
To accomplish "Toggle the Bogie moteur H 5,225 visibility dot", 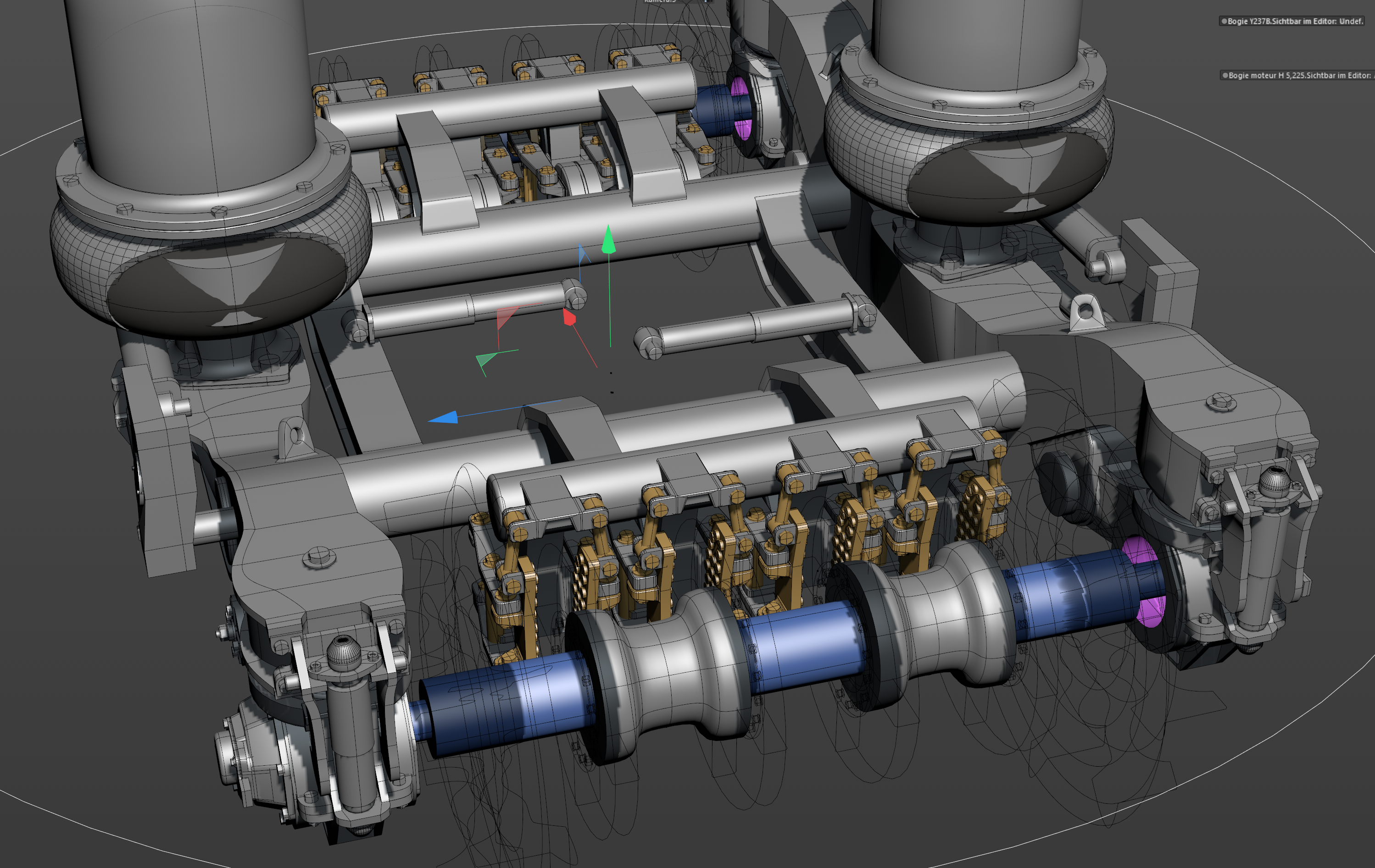I will pos(1224,75).
